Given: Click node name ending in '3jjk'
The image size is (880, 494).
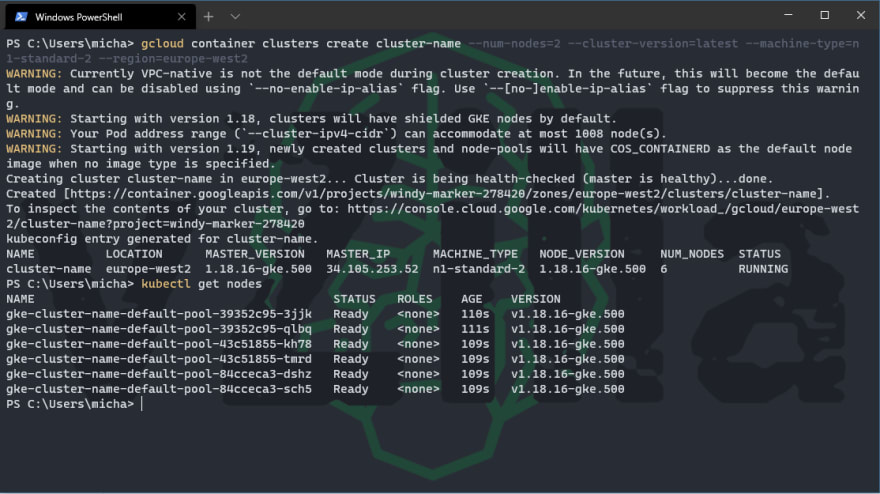Looking at the screenshot, I should coord(159,314).
